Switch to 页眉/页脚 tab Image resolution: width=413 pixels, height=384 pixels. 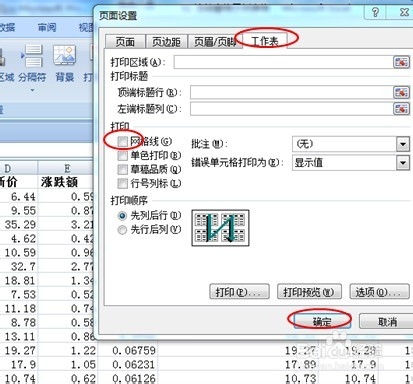tap(214, 42)
